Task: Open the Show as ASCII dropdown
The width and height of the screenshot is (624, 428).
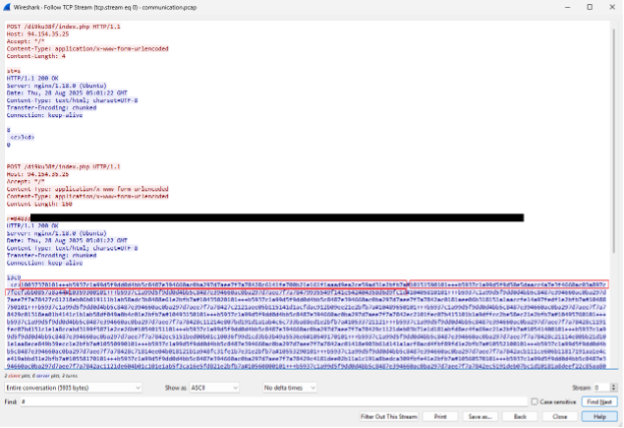Action: pos(214,388)
